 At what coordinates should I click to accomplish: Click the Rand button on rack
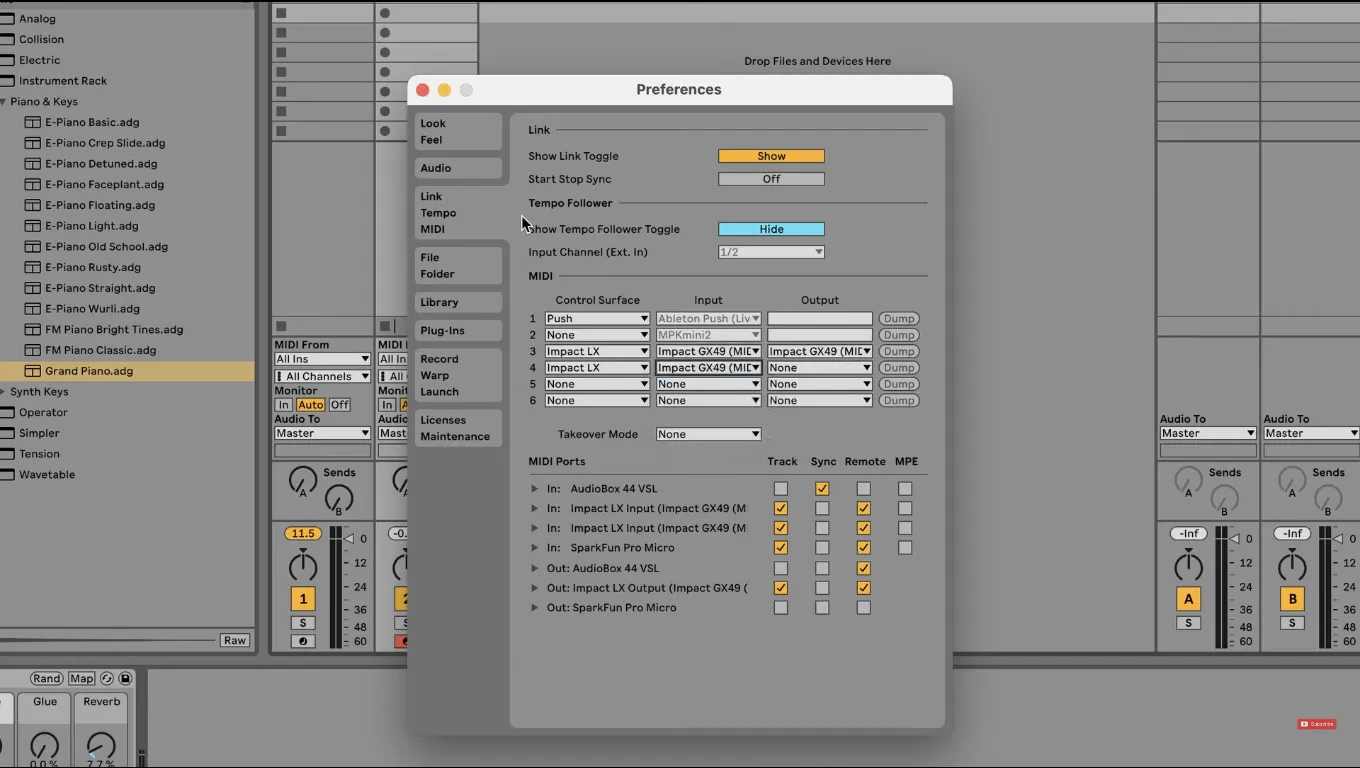tap(47, 678)
